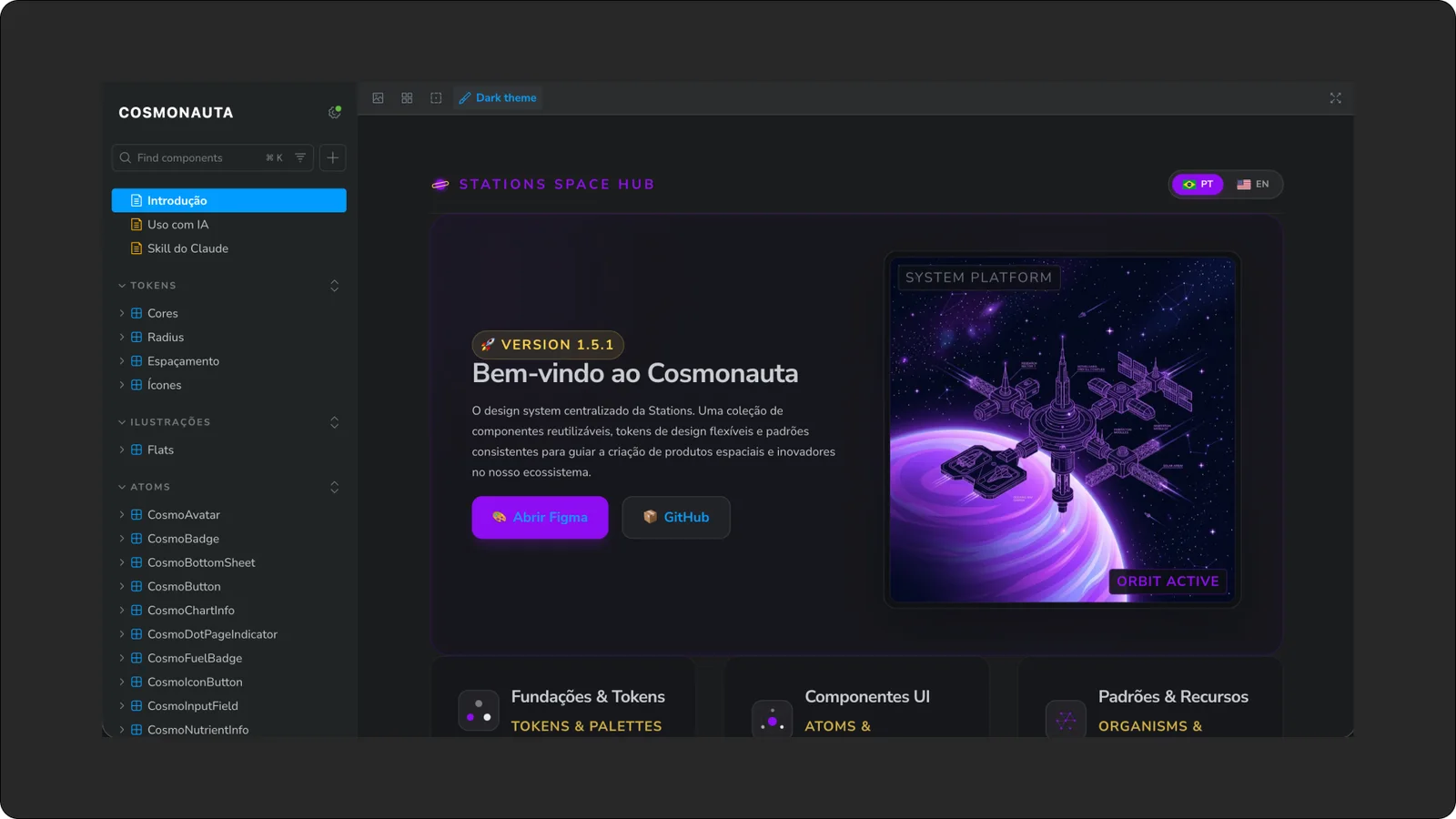Switch the language to PT

[1198, 184]
